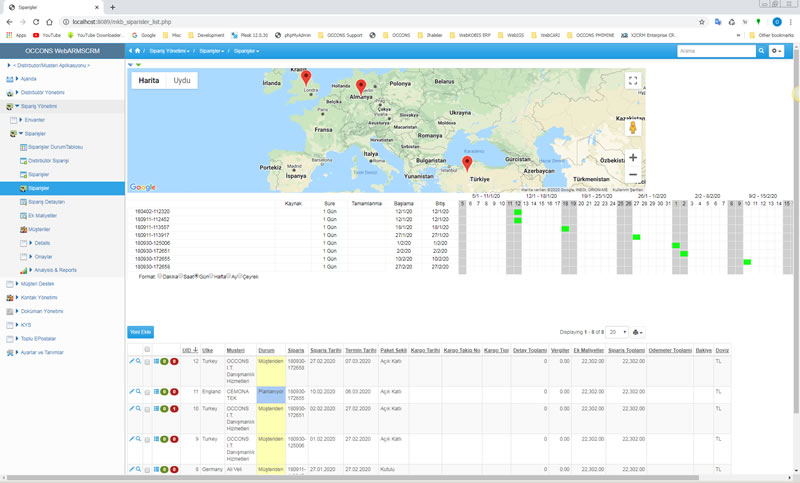Viewport: 800px width, 483px height.
Task: Edit the UID 12 order with pencil icon
Action: (x=132, y=361)
